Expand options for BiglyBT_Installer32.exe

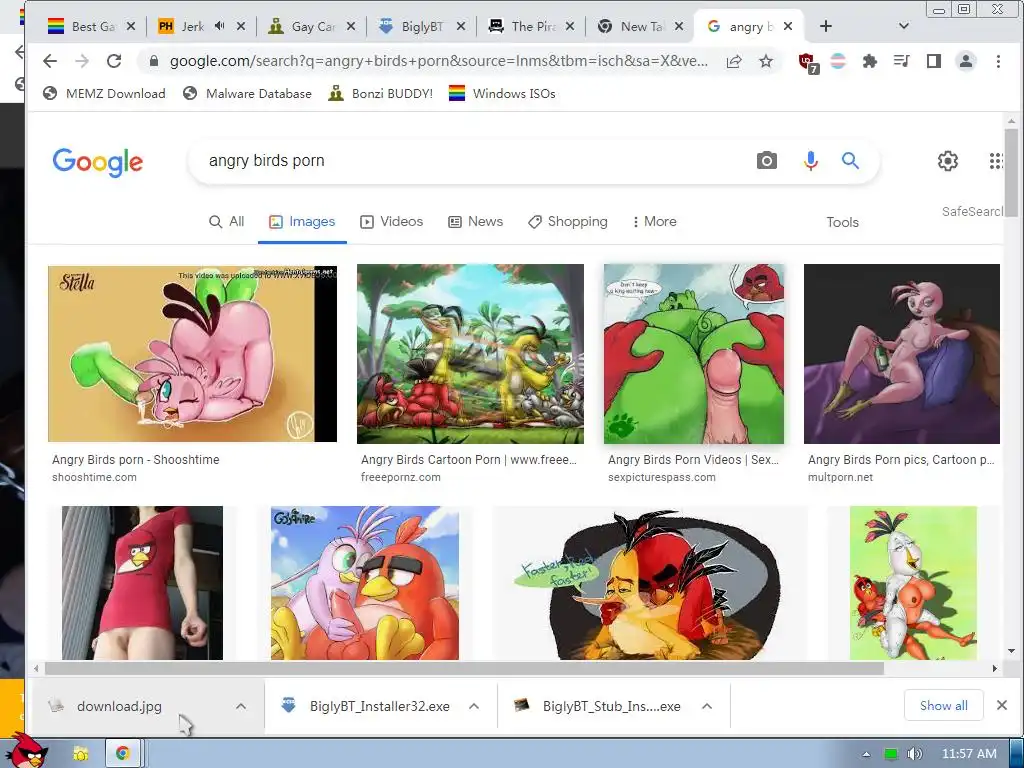(x=474, y=706)
